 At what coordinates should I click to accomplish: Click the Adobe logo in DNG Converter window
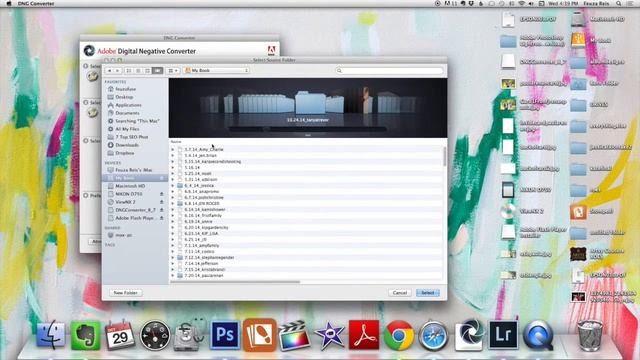click(x=271, y=51)
